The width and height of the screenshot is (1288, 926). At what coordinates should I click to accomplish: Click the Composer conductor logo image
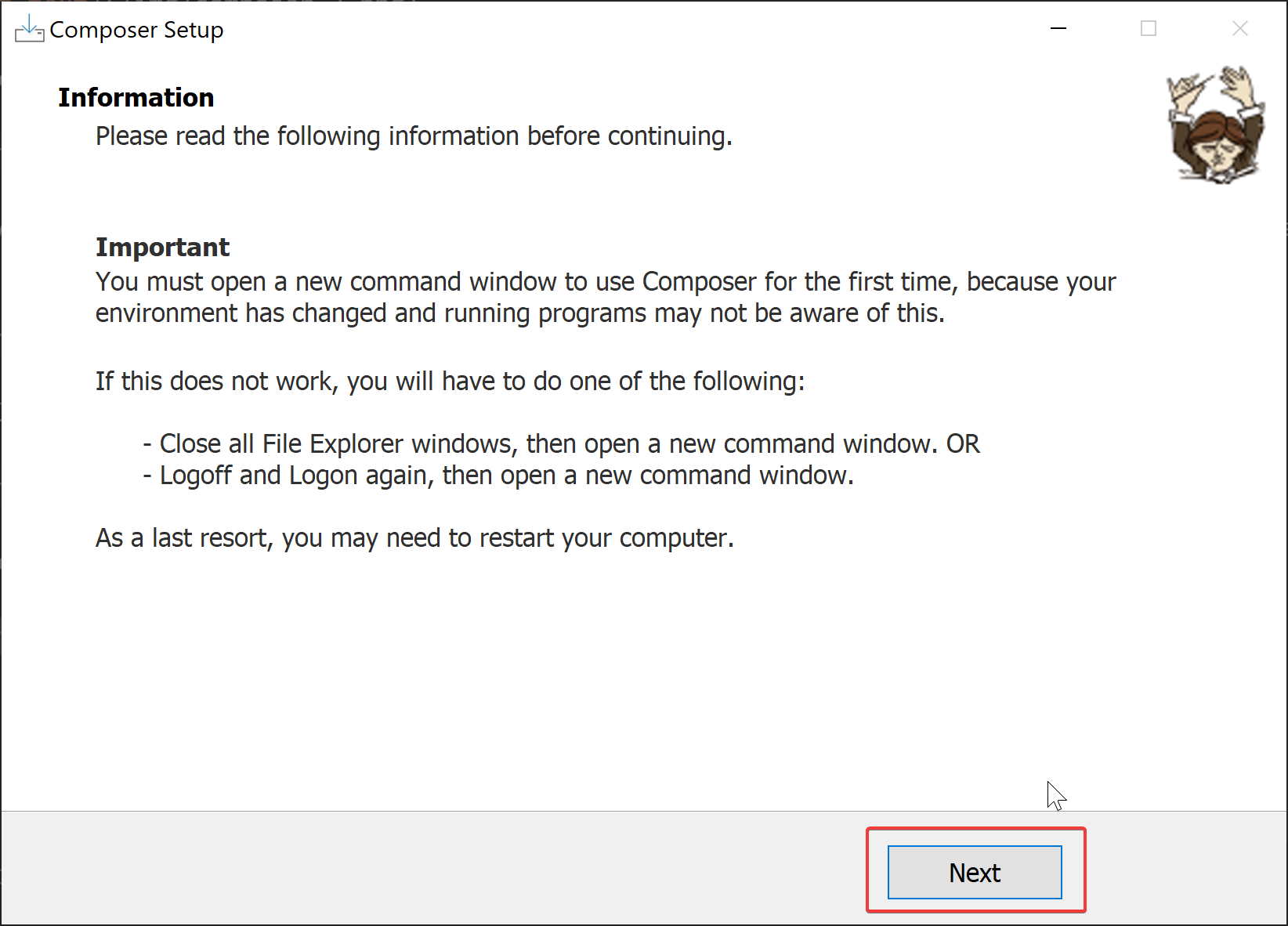[x=1215, y=125]
